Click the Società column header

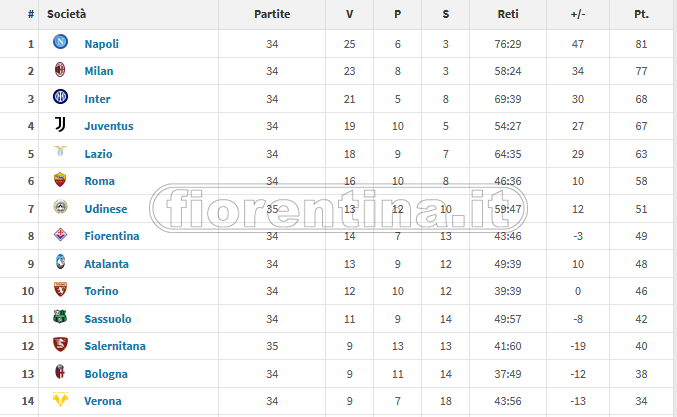coord(67,15)
